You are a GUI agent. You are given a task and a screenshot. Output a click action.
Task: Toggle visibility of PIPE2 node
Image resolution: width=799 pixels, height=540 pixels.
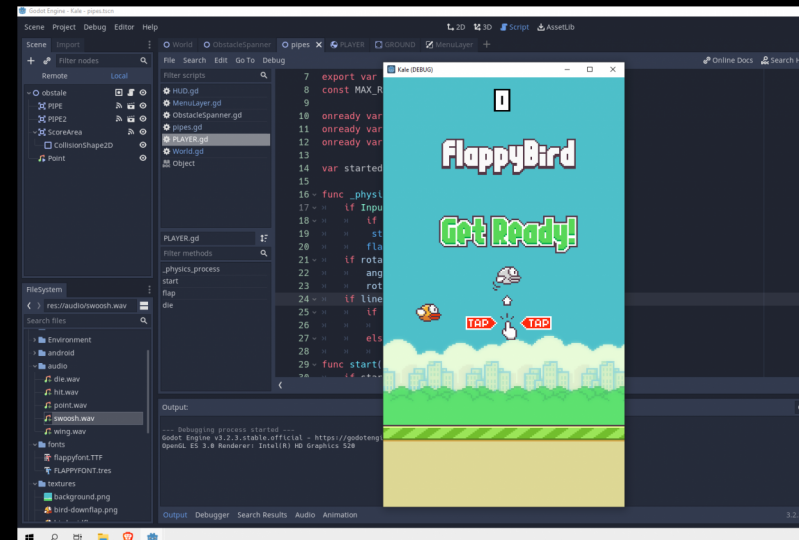pos(143,119)
